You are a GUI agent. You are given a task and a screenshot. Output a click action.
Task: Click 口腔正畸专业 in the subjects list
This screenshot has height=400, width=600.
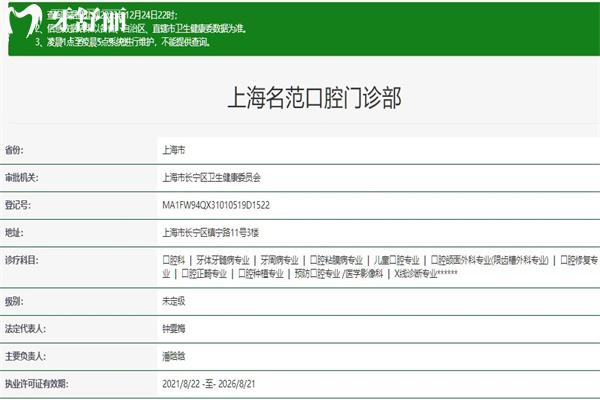pyautogui.click(x=204, y=274)
